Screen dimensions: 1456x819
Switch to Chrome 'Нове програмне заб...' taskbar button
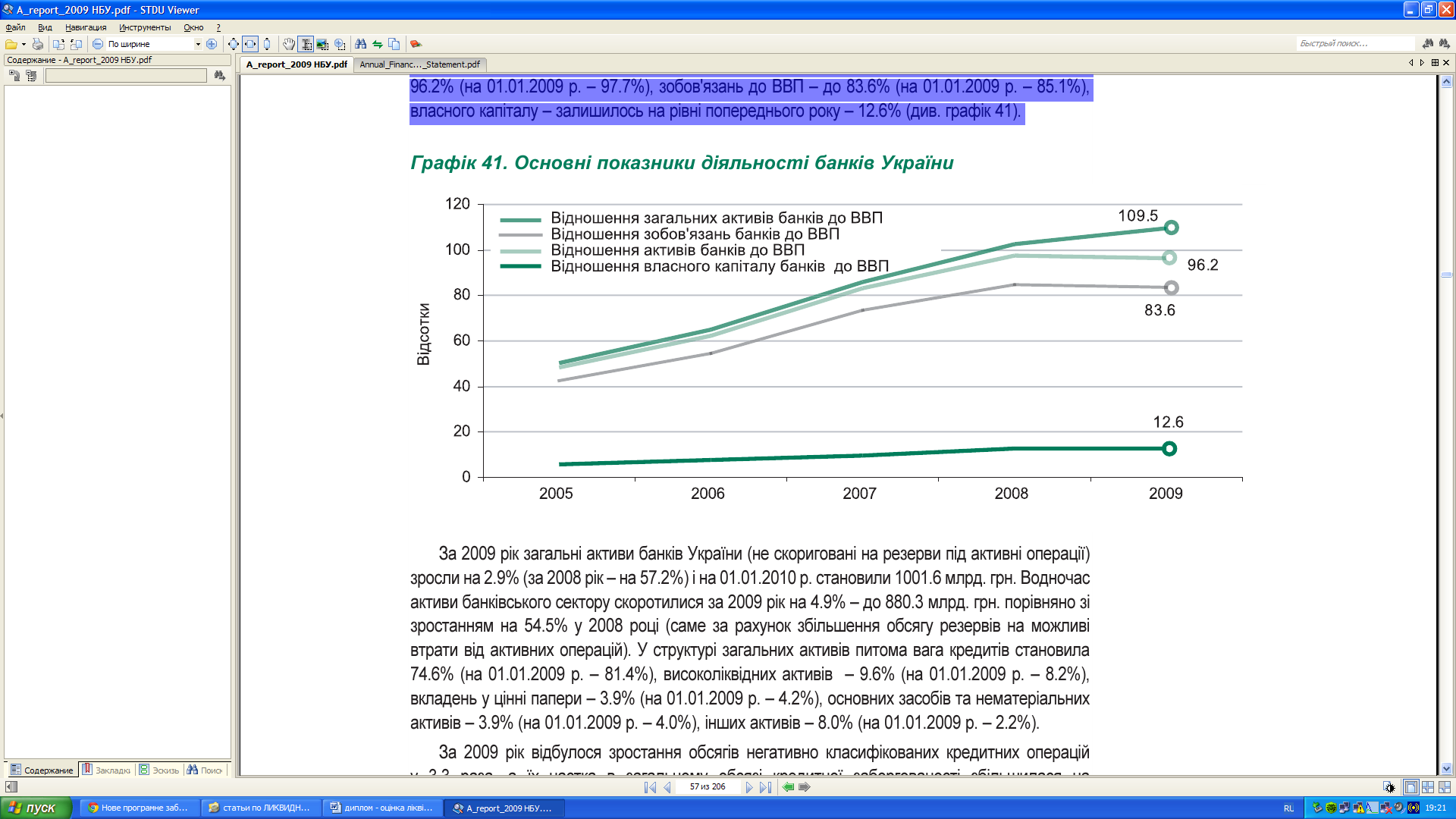[142, 808]
